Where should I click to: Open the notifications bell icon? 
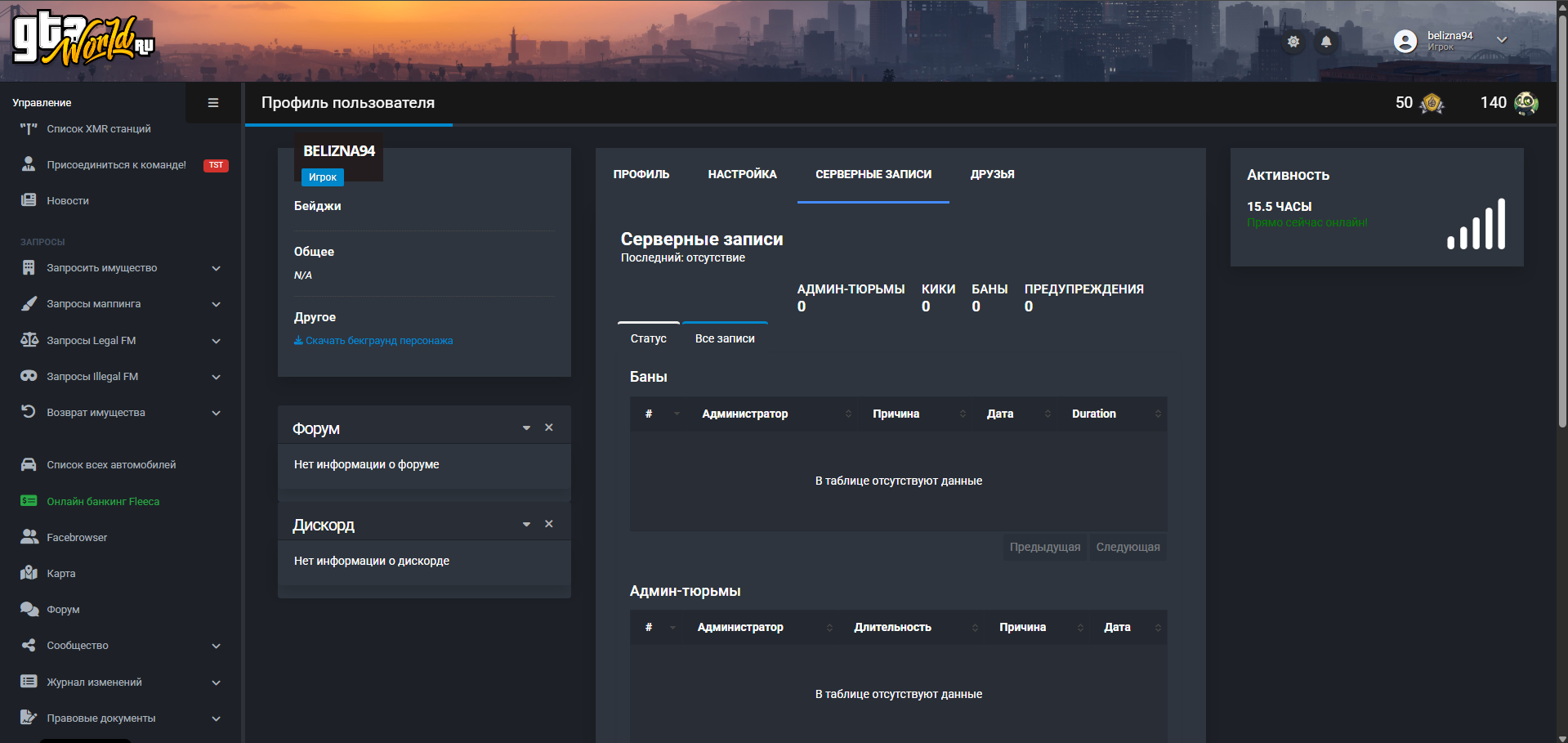(x=1325, y=41)
